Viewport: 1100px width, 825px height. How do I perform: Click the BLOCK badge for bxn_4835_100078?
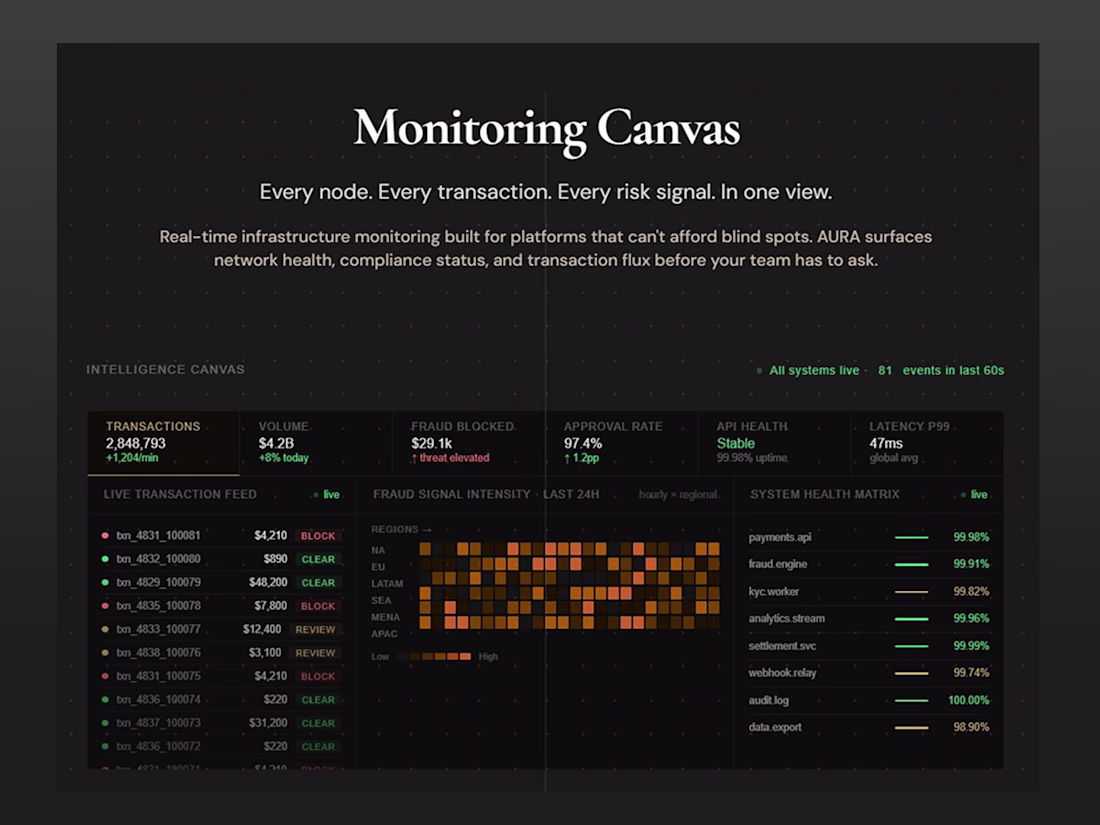point(318,605)
